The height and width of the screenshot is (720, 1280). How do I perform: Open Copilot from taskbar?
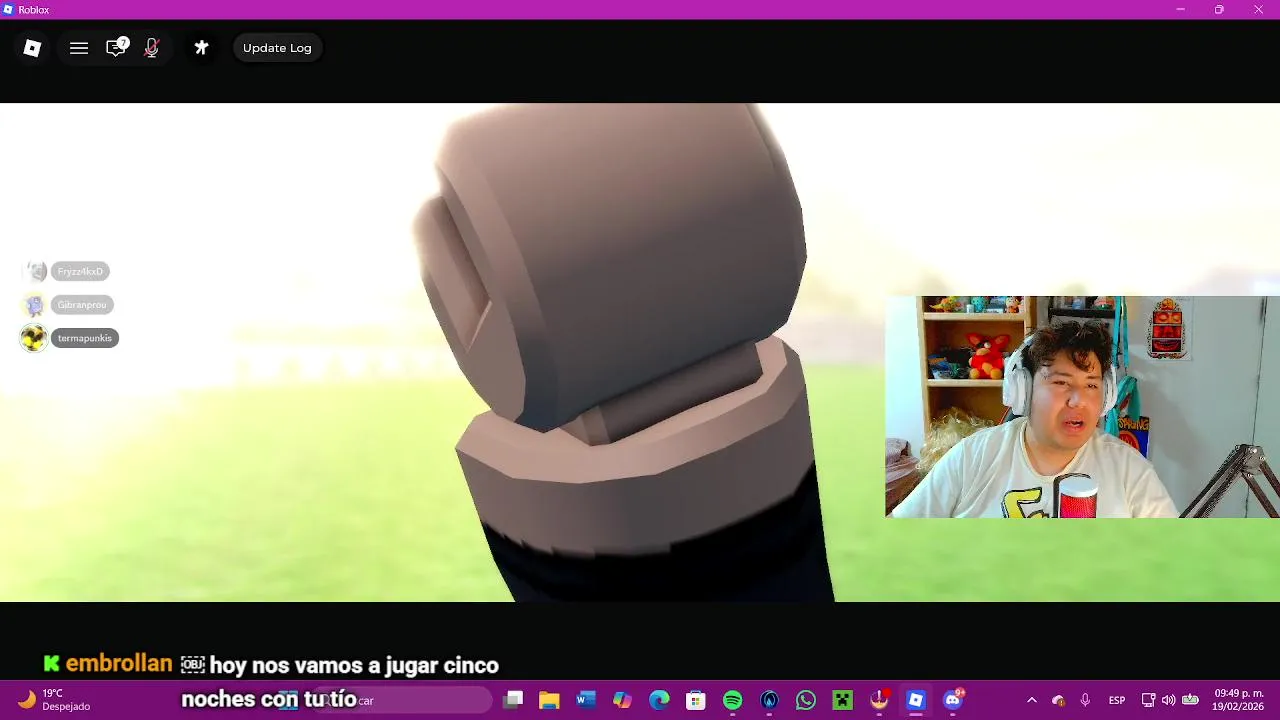(622, 700)
